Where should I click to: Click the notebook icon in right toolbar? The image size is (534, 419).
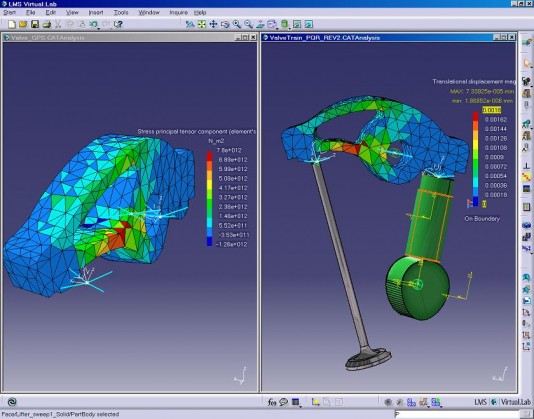tap(527, 207)
